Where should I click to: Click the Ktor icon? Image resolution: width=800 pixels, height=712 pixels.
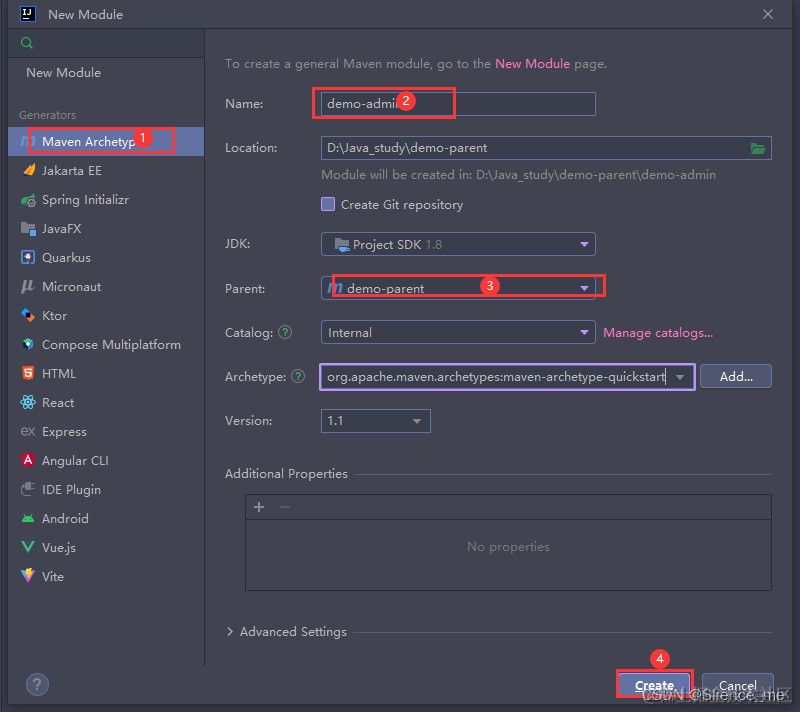tap(28, 316)
